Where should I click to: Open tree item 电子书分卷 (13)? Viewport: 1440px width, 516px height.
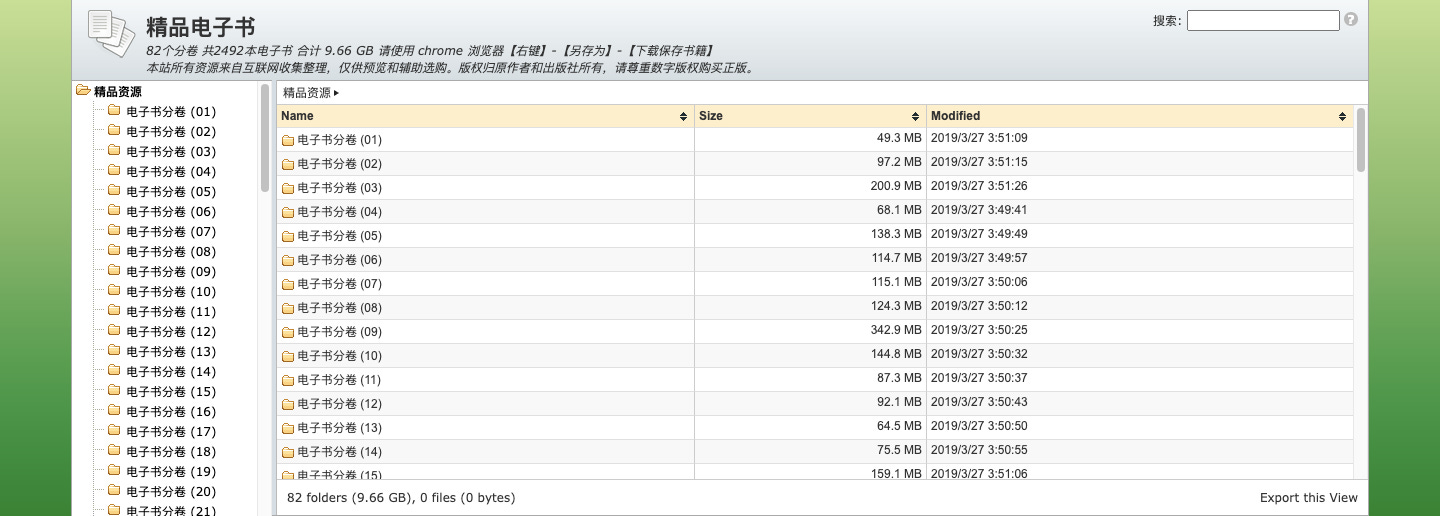click(x=171, y=352)
